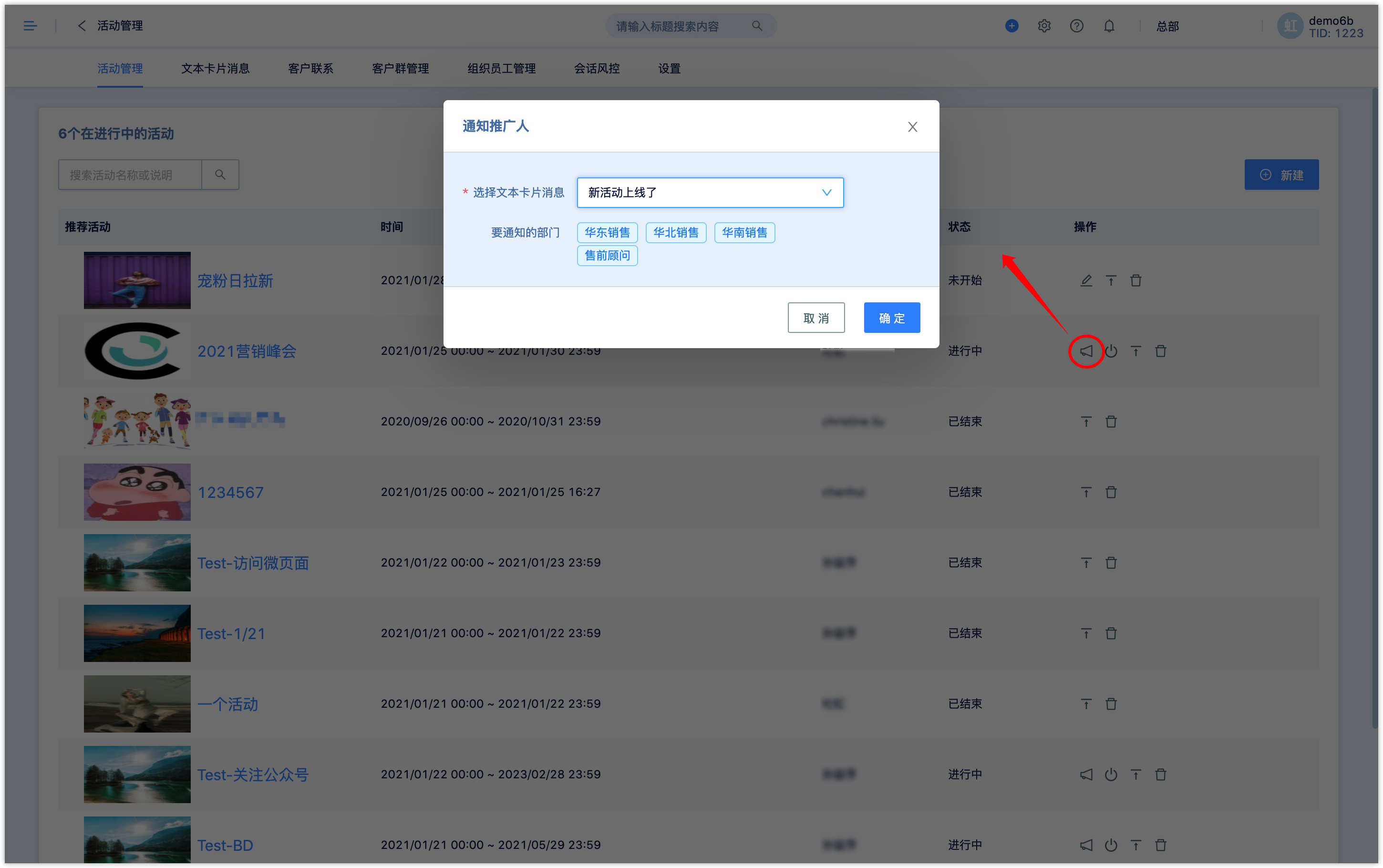Switch to the 活动管理 tab
Viewport: 1383px width, 868px height.
pos(120,69)
